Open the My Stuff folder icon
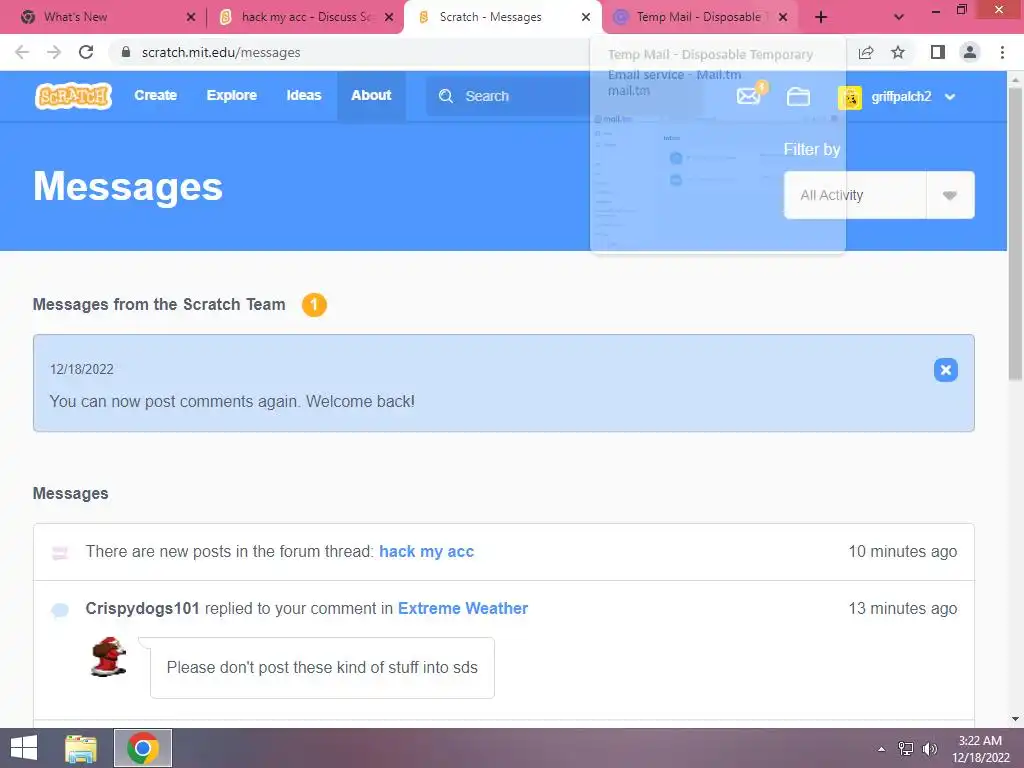Viewport: 1024px width, 768px height. tap(798, 97)
